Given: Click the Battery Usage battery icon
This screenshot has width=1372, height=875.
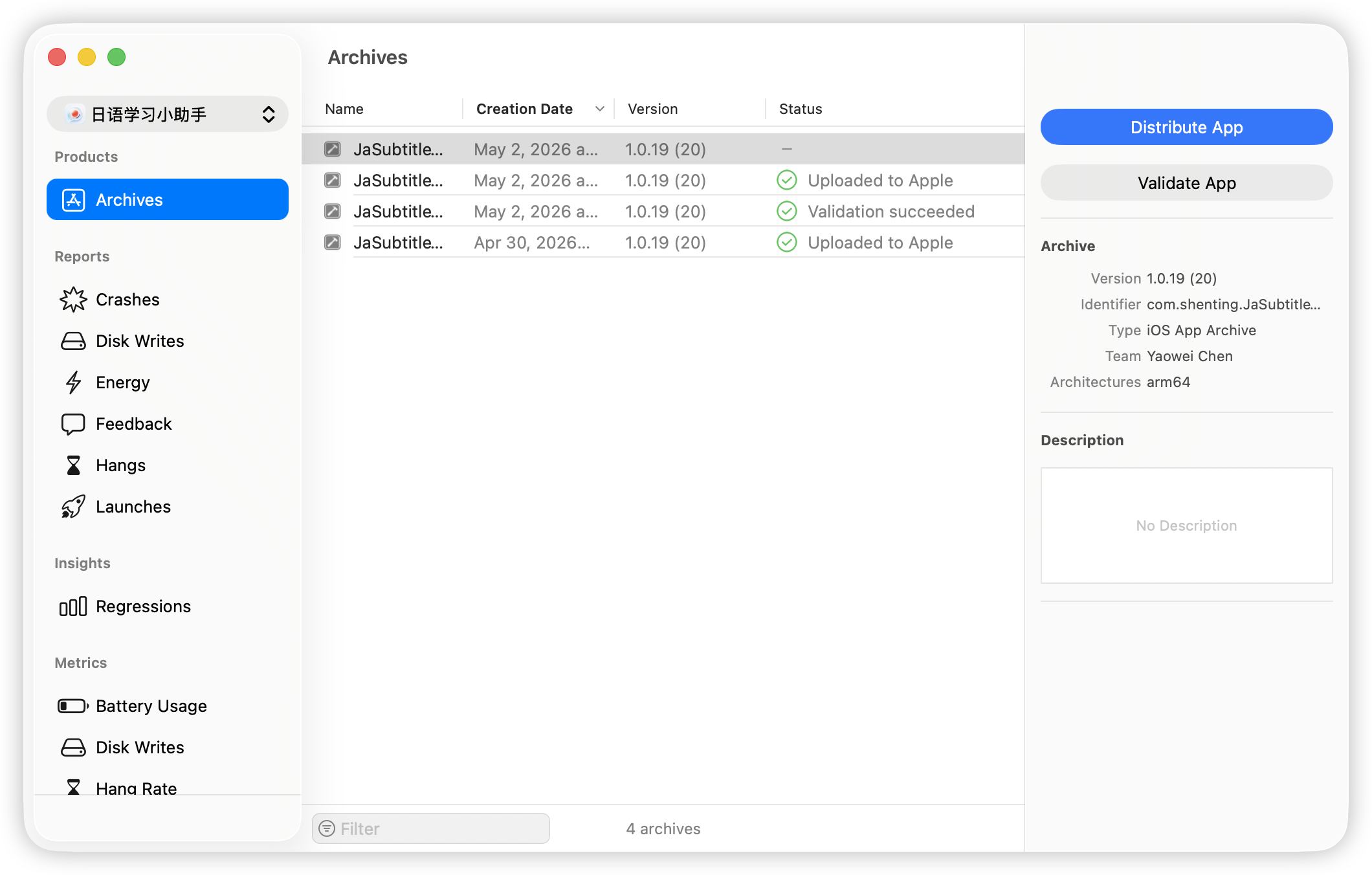Looking at the screenshot, I should point(73,706).
